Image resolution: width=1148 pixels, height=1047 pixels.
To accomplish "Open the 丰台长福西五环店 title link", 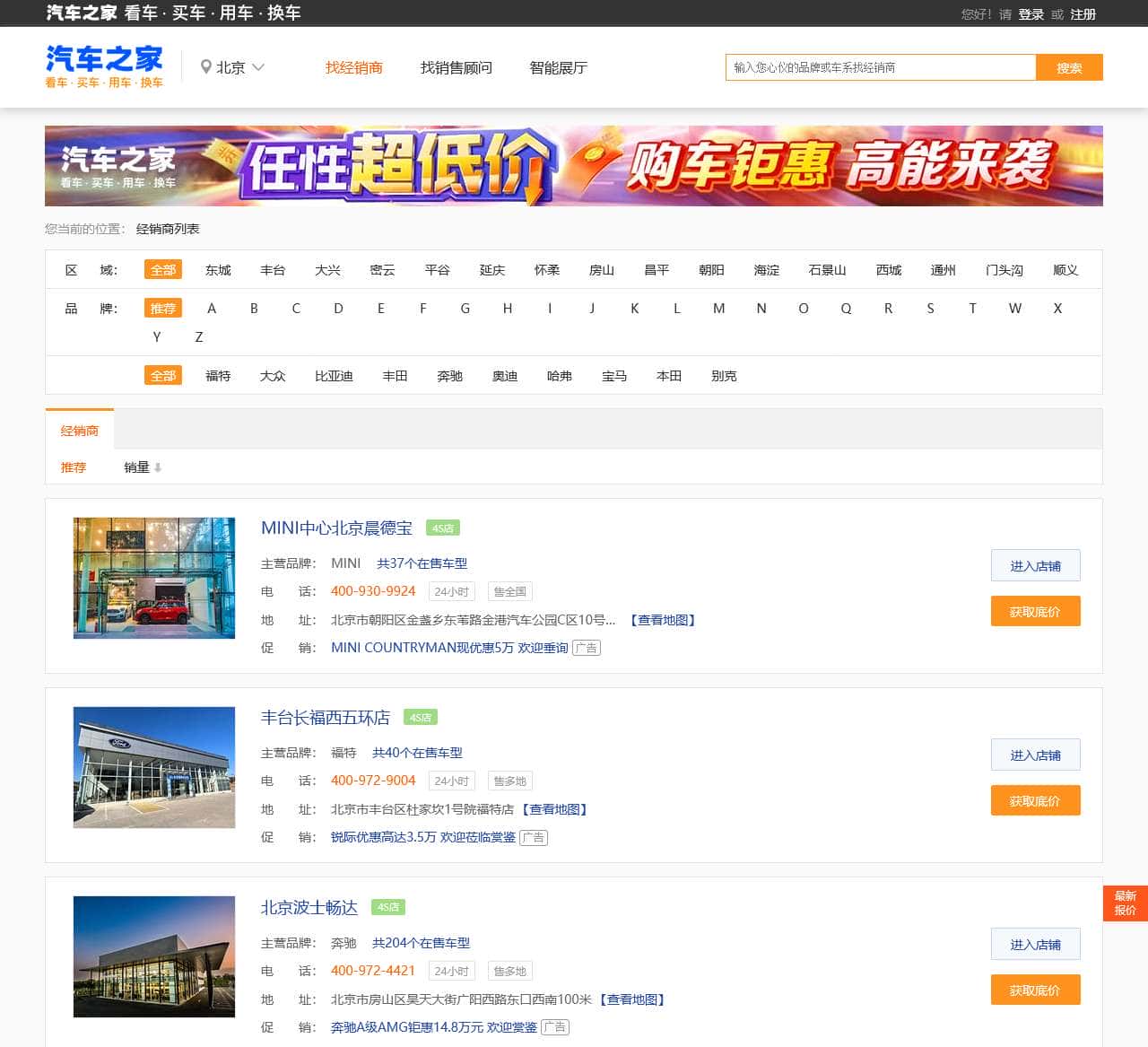I will click(x=326, y=718).
